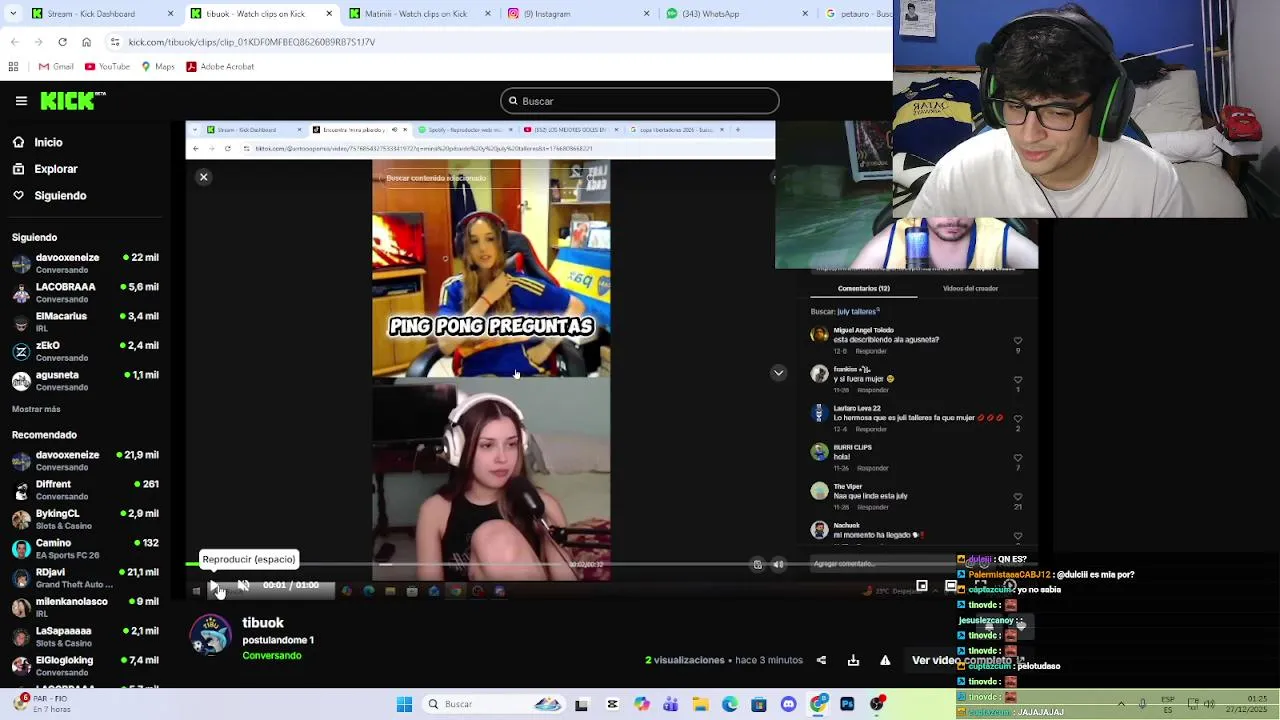Open the davooxeneize channel in Siguiendo
Screen dimensions: 1280x720
[85, 263]
